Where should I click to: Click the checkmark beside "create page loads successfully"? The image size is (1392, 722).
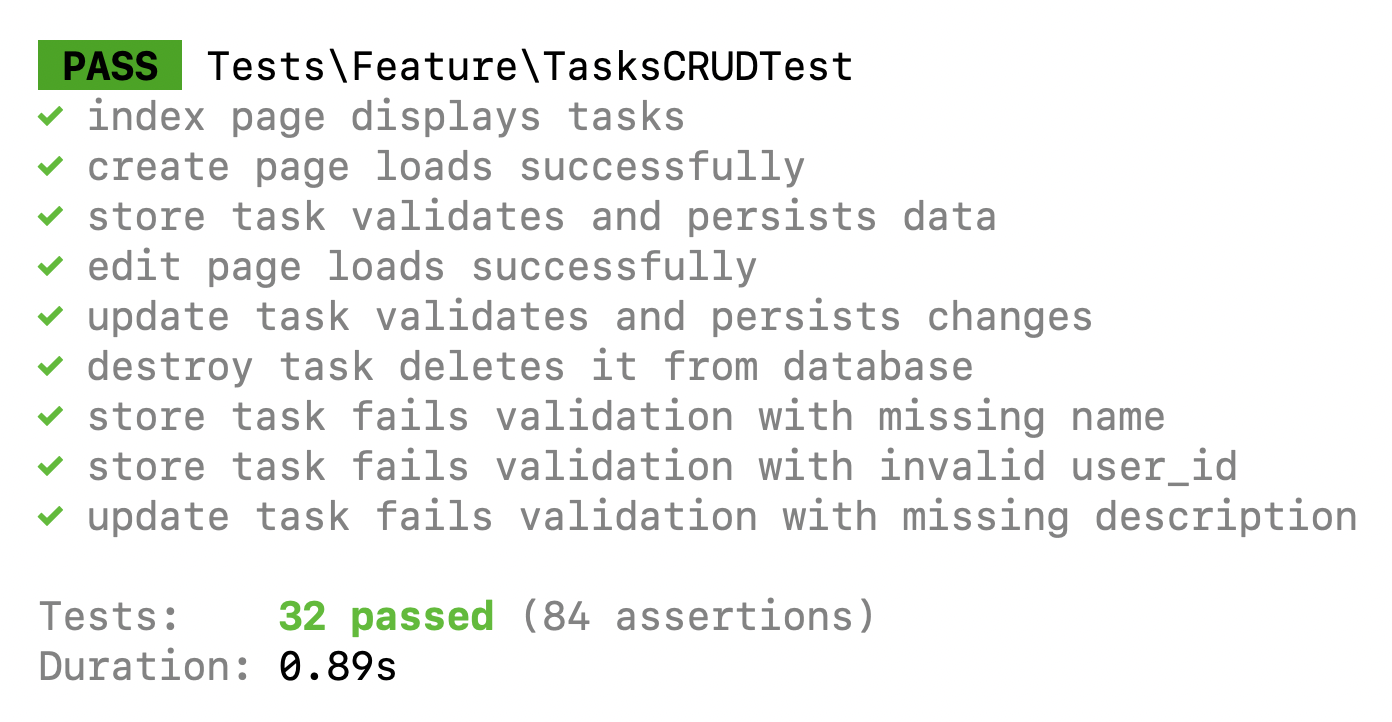(51, 167)
